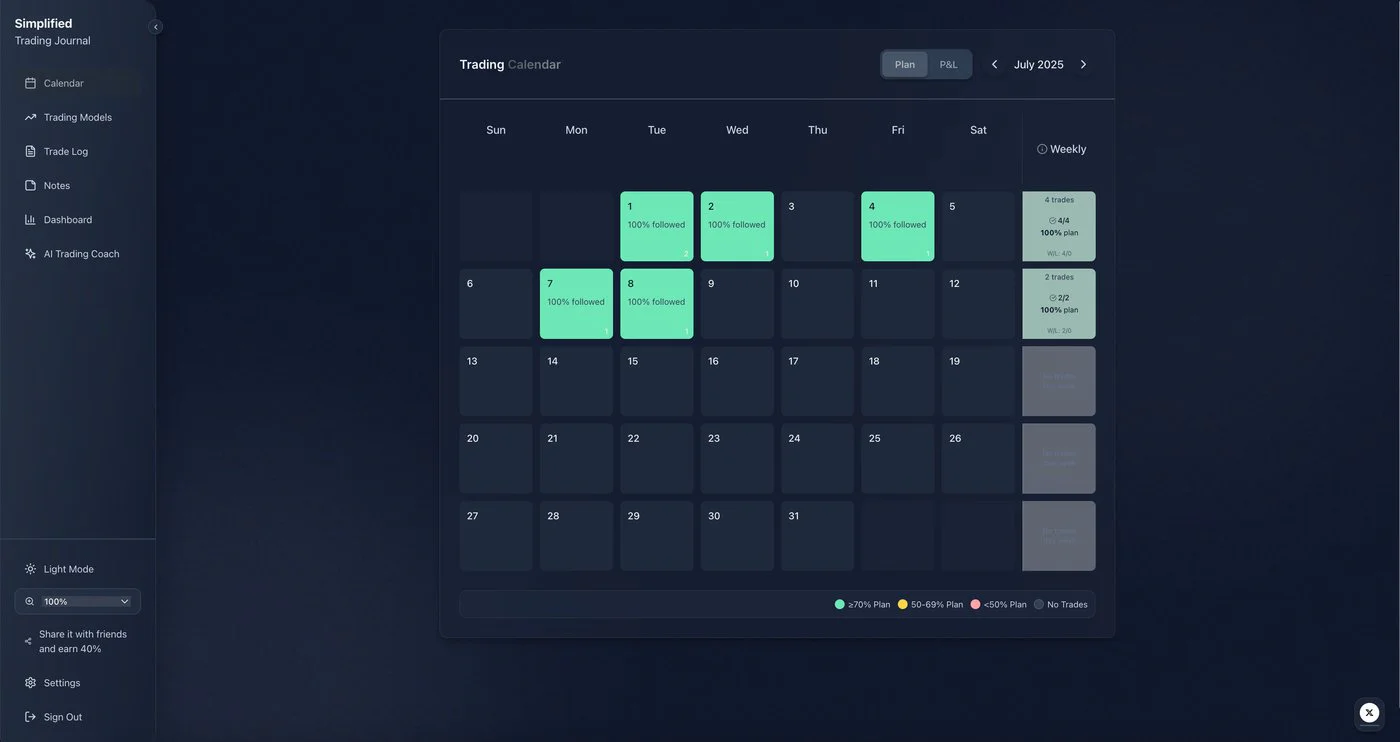
Task: Click the green ≥70% Plan legend dot
Action: [840, 605]
